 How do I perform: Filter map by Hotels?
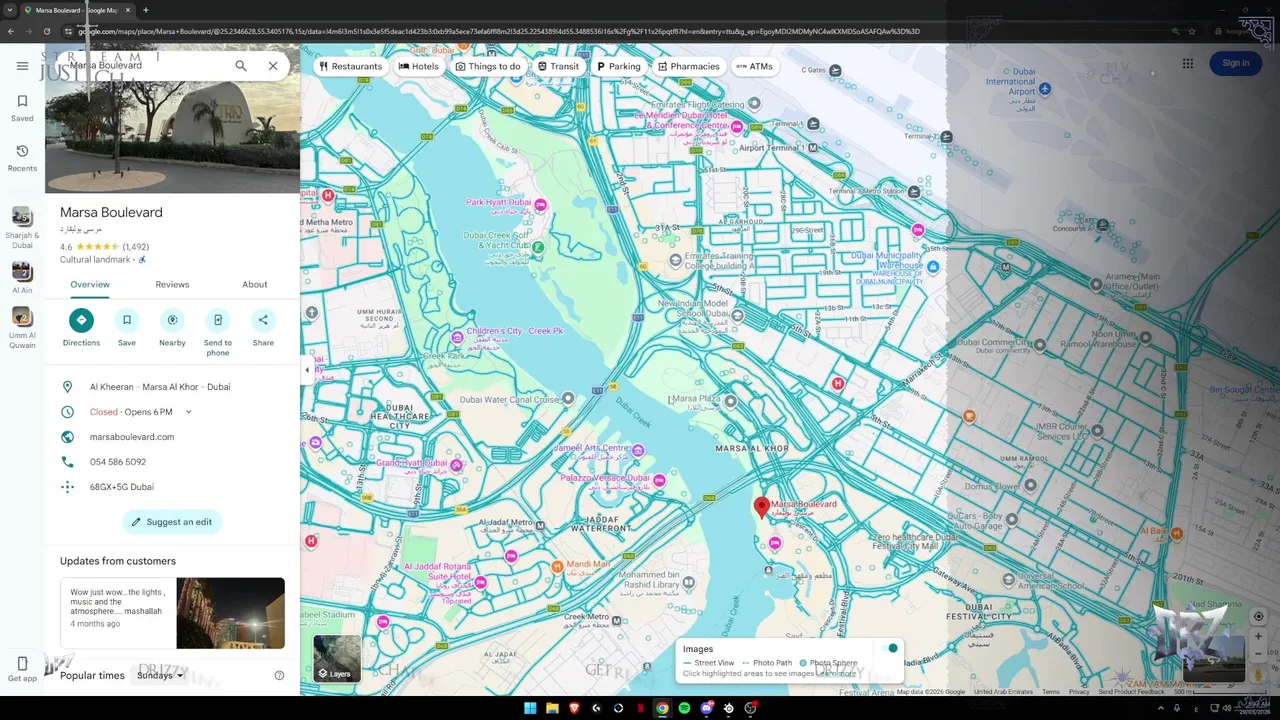pyautogui.click(x=419, y=66)
